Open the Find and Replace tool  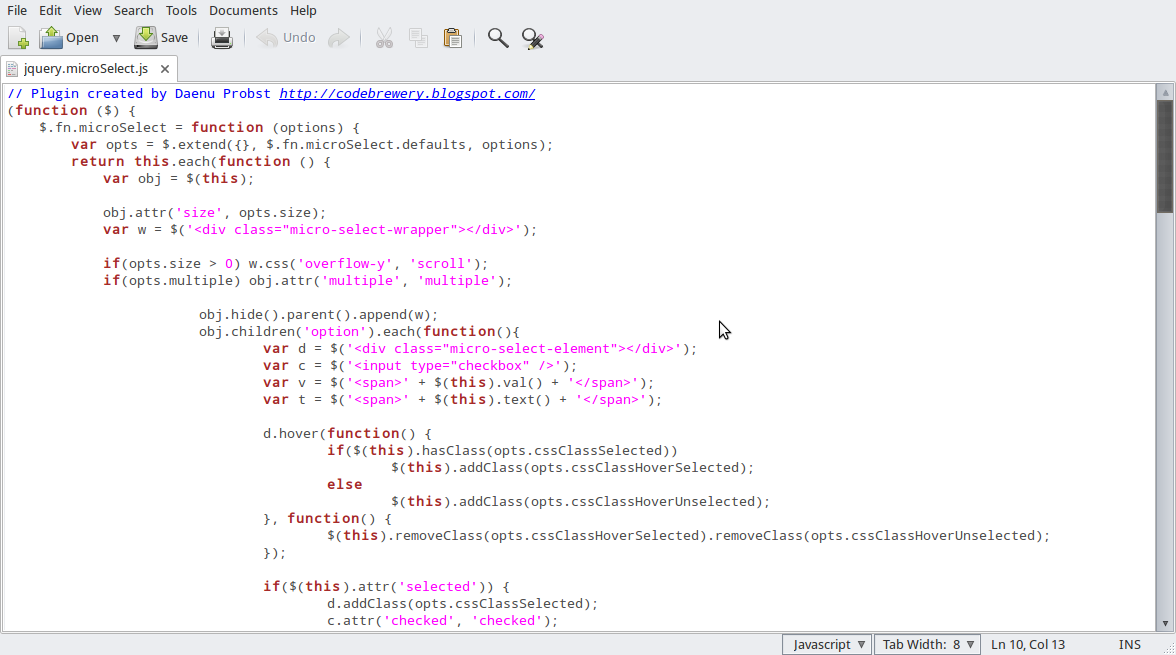(x=532, y=38)
